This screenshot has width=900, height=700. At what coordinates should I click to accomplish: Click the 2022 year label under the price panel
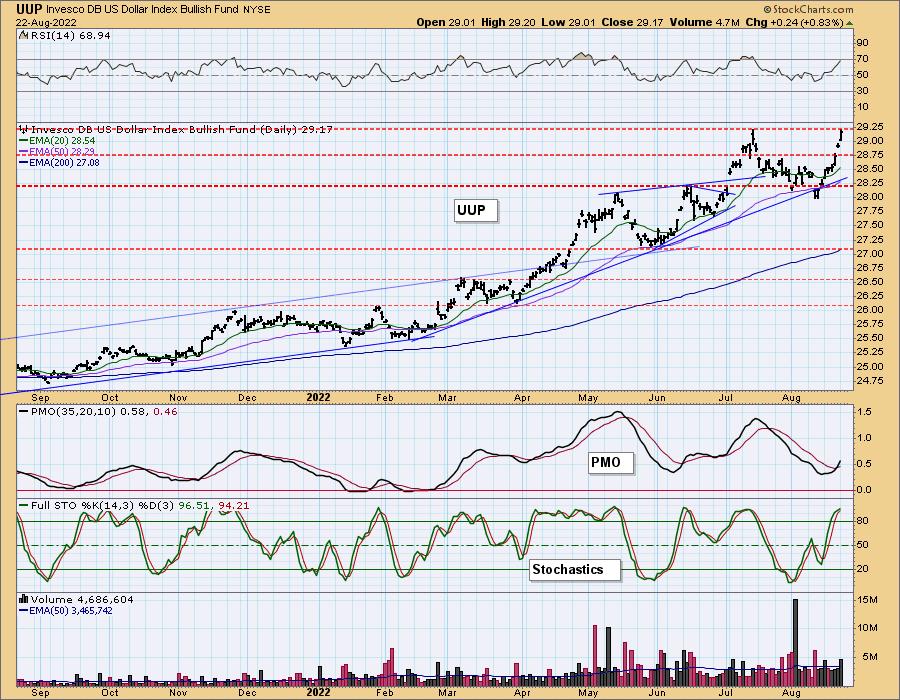coord(318,398)
